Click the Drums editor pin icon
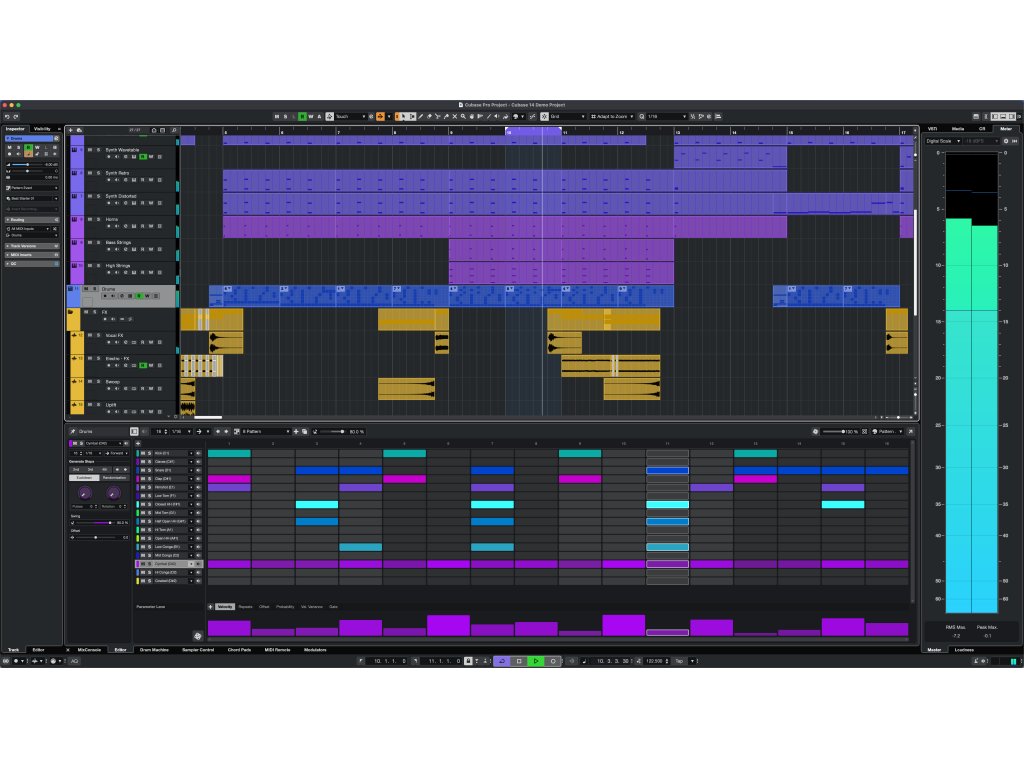Image resolution: width=1024 pixels, height=768 pixels. (x=73, y=432)
